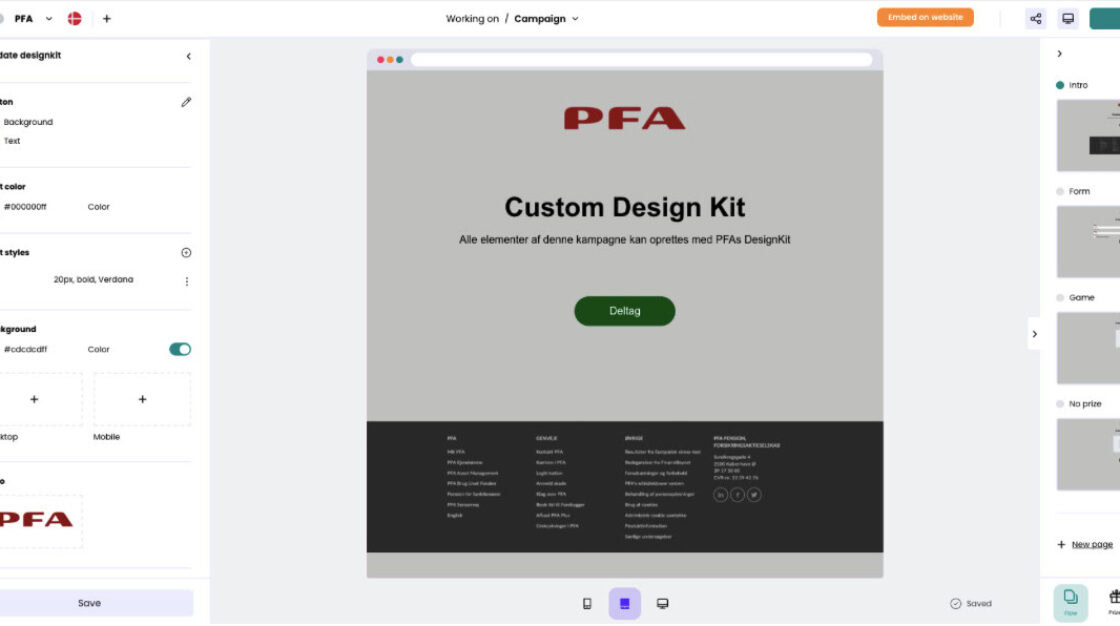This screenshot has height=626, width=1120.
Task: Click Embed on website button
Action: point(925,17)
